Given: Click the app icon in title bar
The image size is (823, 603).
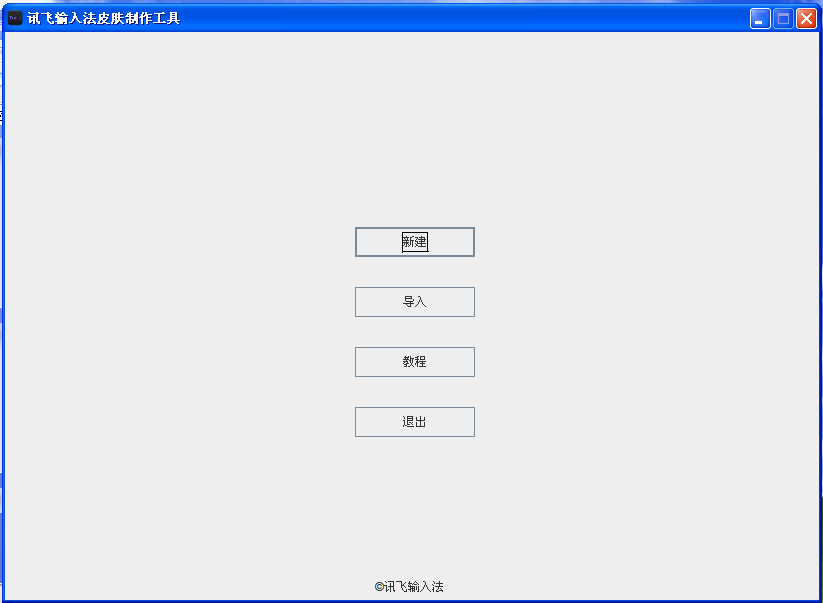Looking at the screenshot, I should tap(15, 18).
